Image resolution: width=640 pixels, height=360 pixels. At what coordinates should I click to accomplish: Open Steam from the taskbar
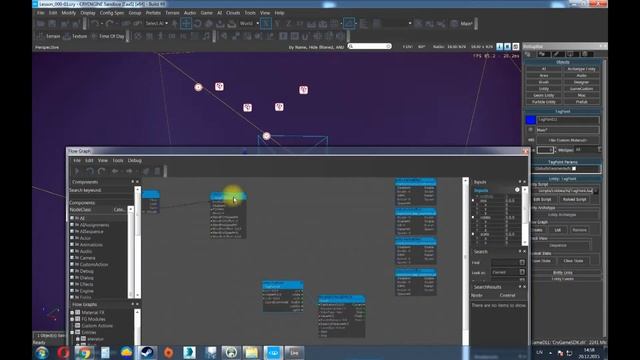147,352
